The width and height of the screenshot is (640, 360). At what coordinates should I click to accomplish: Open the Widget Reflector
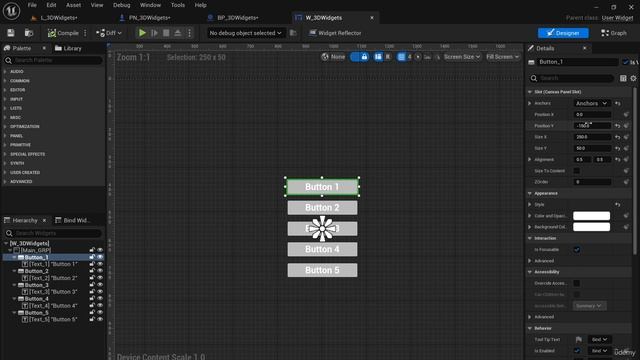335,33
